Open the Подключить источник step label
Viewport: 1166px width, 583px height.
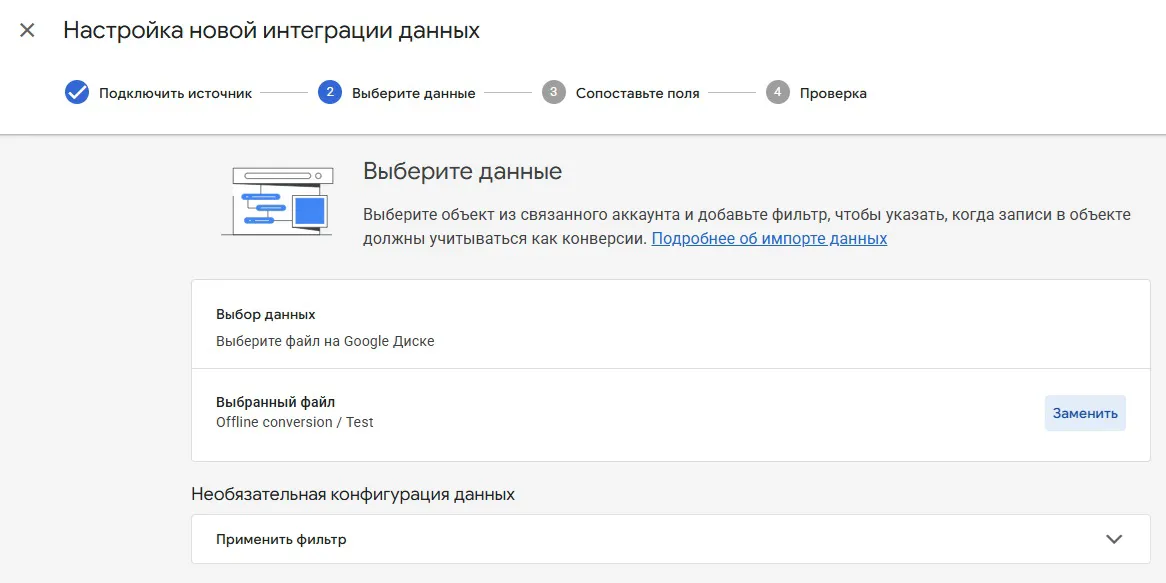tap(175, 94)
